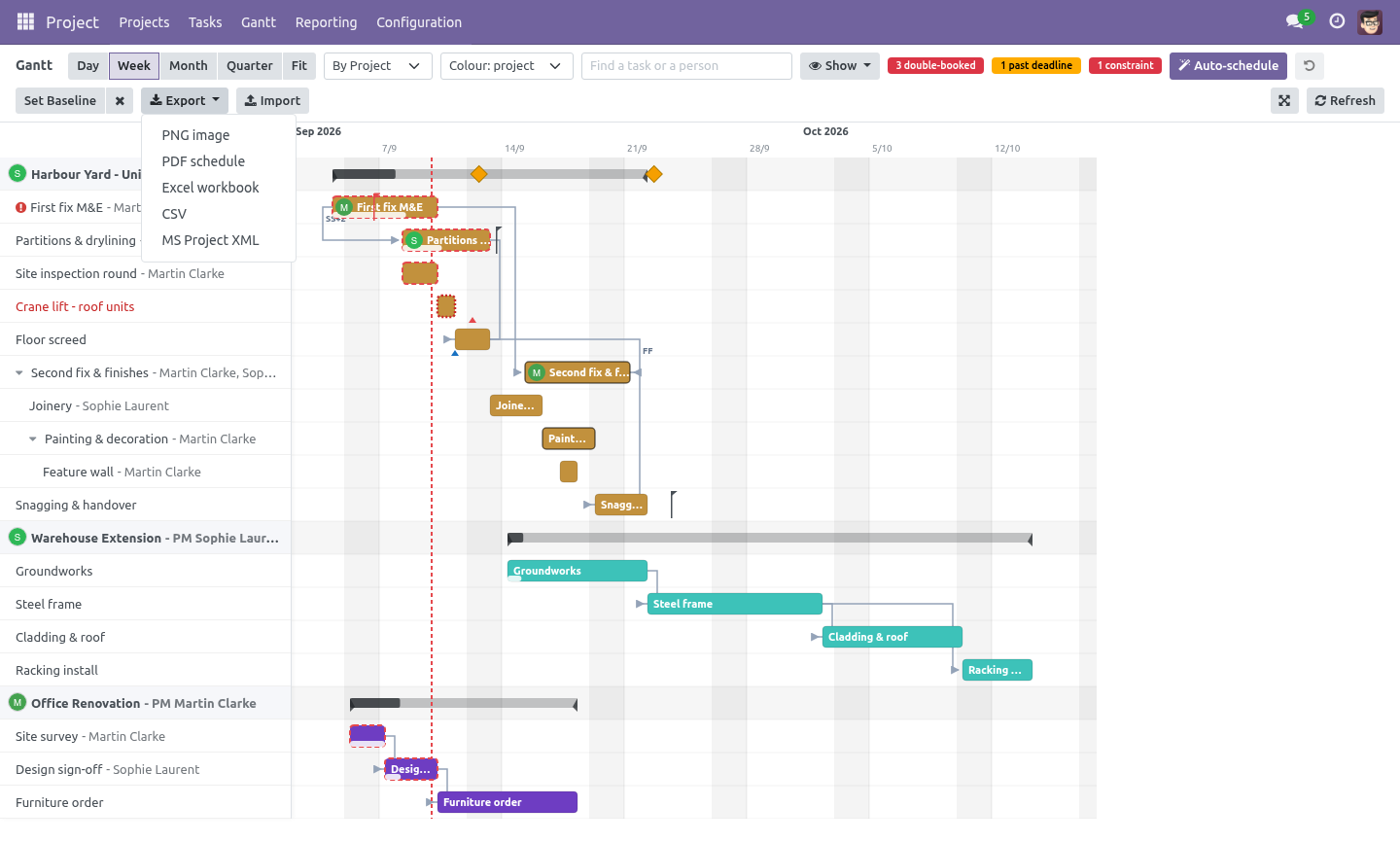Open the Colour: project dropdown
This screenshot has height=842, width=1400.
point(507,66)
